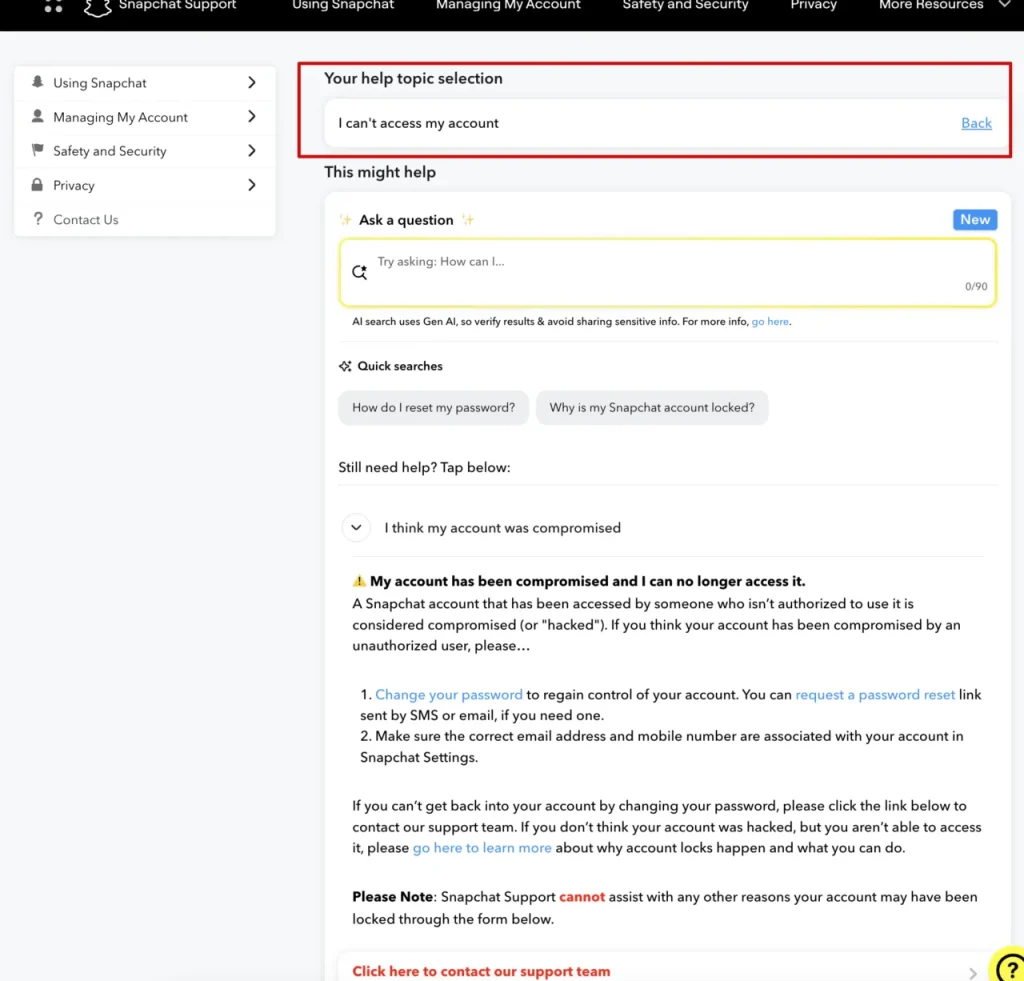Open Managing My Account in top navigation

pyautogui.click(x=508, y=5)
